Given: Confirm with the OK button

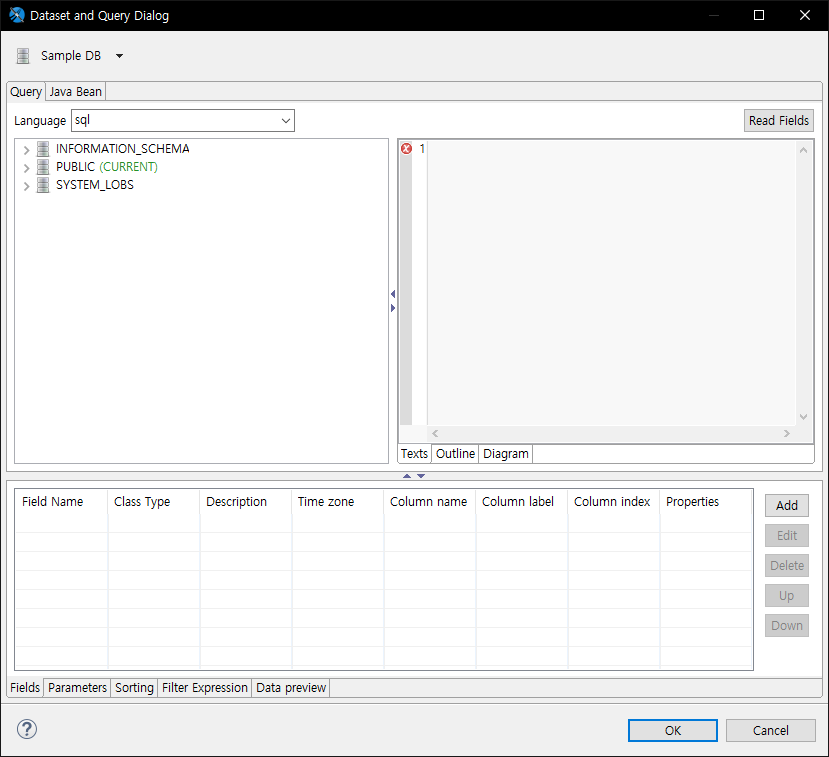Looking at the screenshot, I should pos(673,730).
